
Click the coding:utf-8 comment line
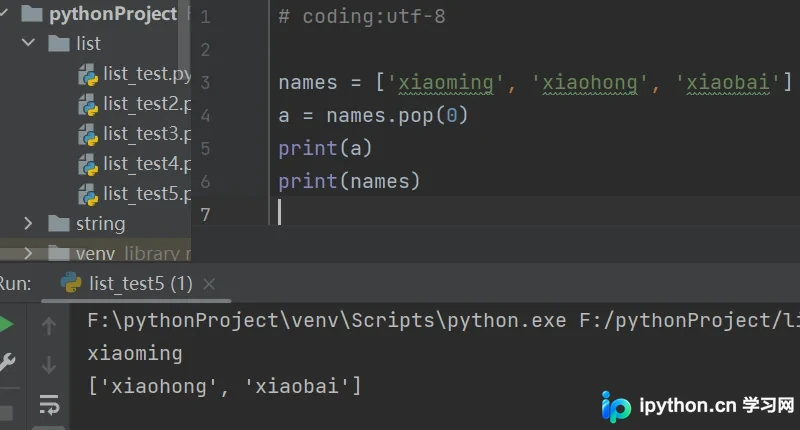point(362,17)
